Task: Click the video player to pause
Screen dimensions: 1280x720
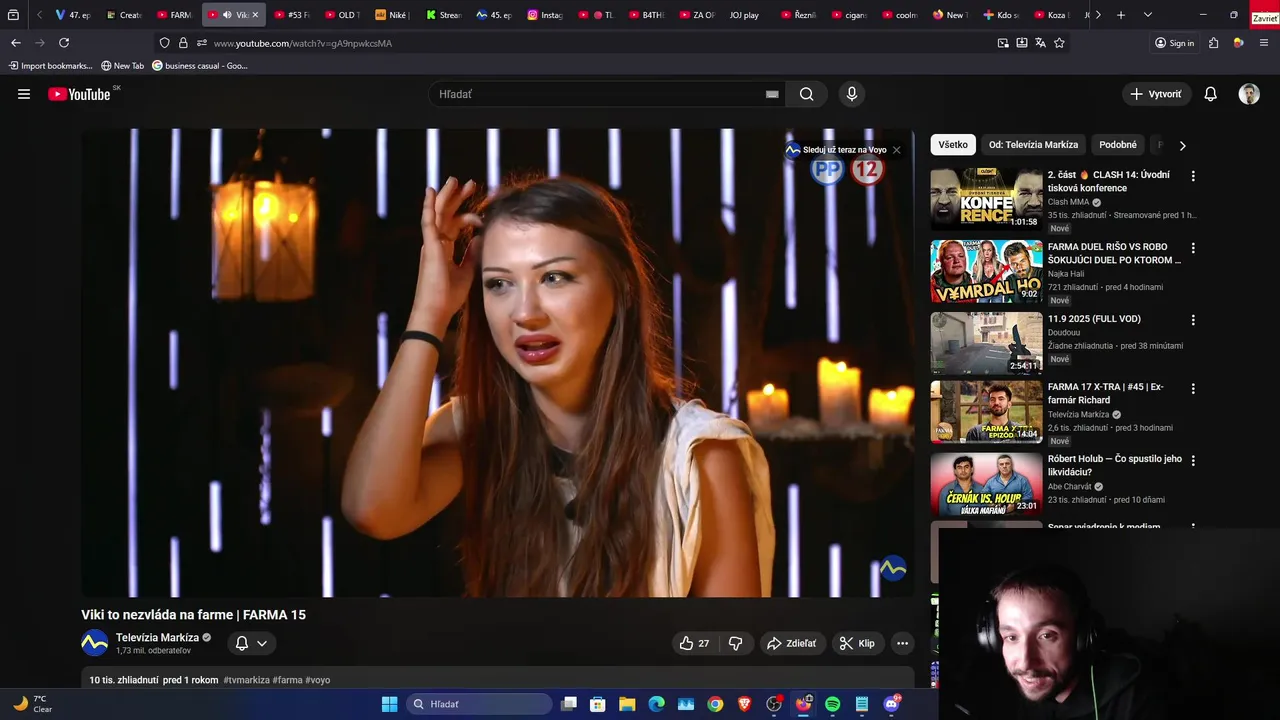Action: pyautogui.click(x=497, y=363)
